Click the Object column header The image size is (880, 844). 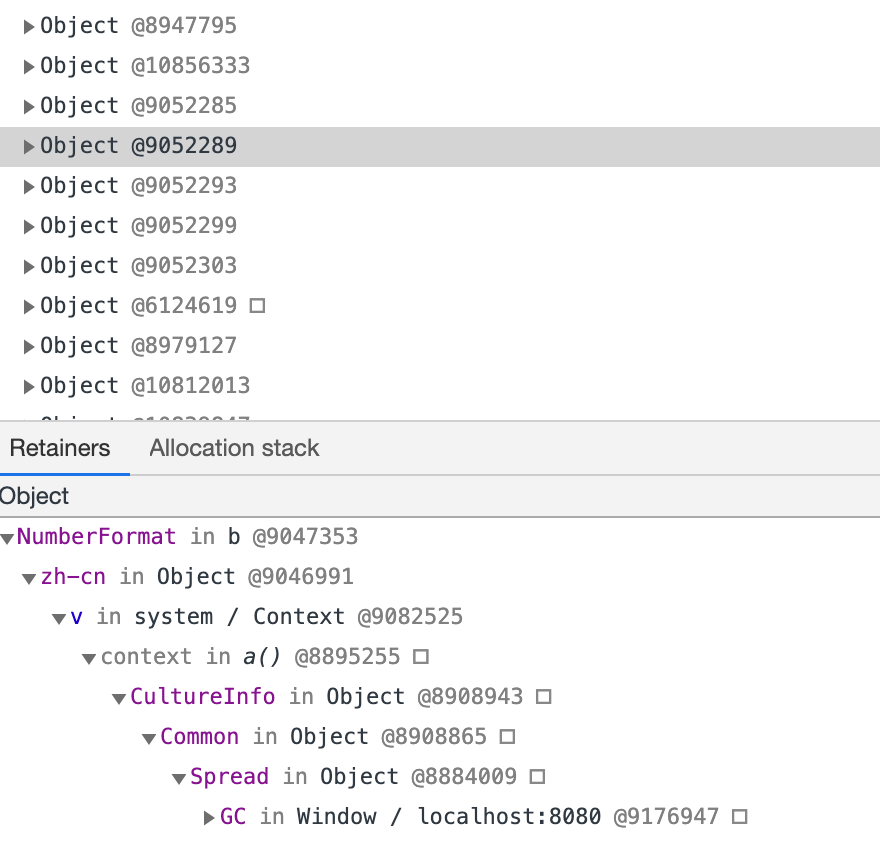click(x=34, y=496)
